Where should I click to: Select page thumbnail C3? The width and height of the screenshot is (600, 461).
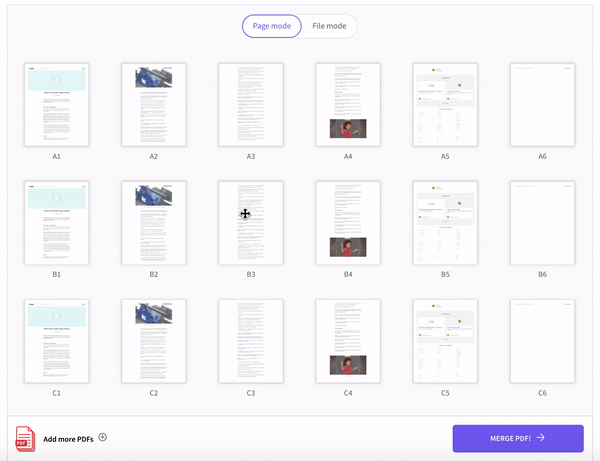point(251,341)
